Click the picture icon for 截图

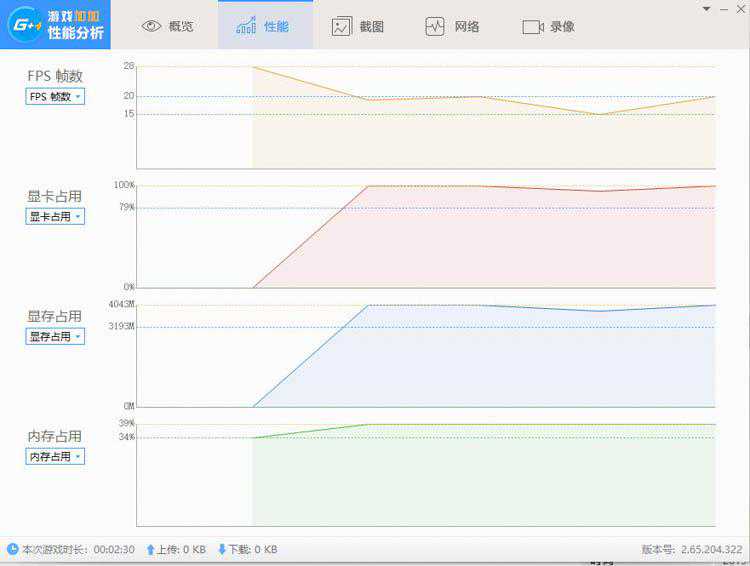(342, 26)
